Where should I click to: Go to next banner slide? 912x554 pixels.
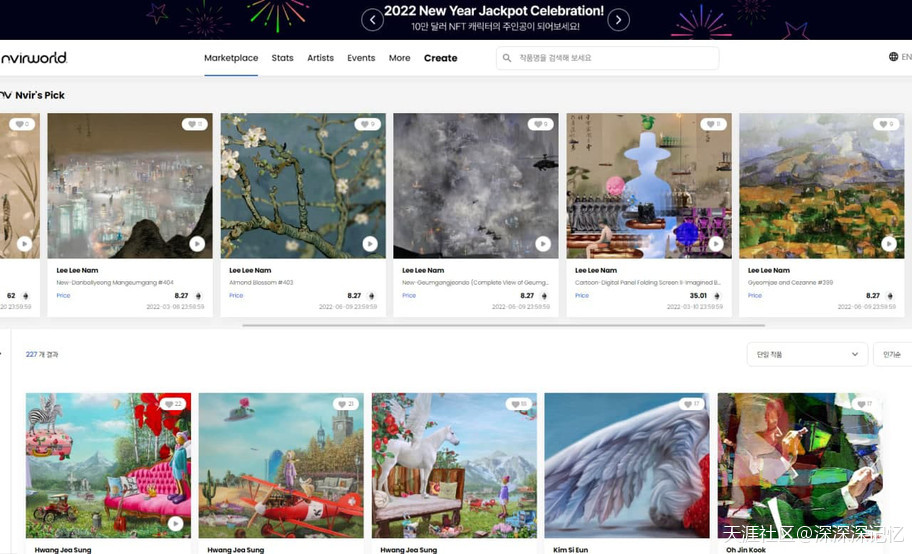click(x=619, y=19)
